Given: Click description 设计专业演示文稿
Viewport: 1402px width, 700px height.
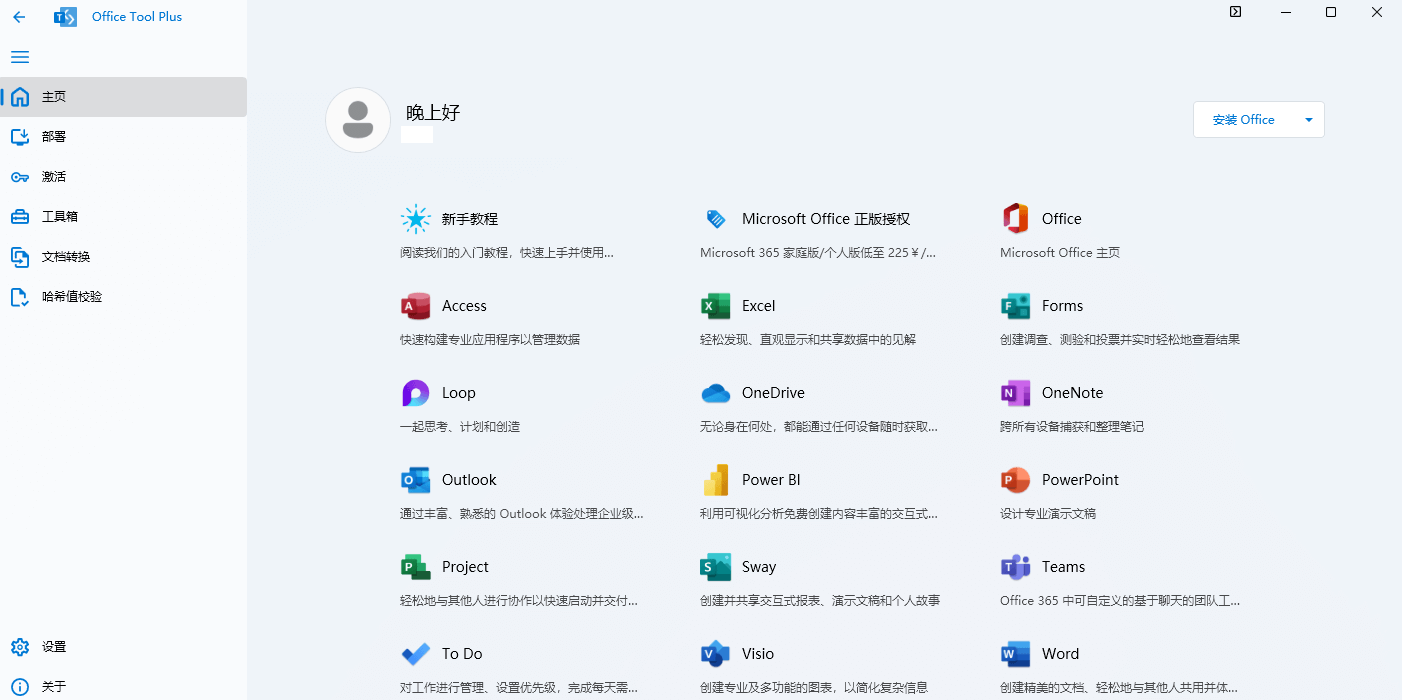Looking at the screenshot, I should 1048,514.
